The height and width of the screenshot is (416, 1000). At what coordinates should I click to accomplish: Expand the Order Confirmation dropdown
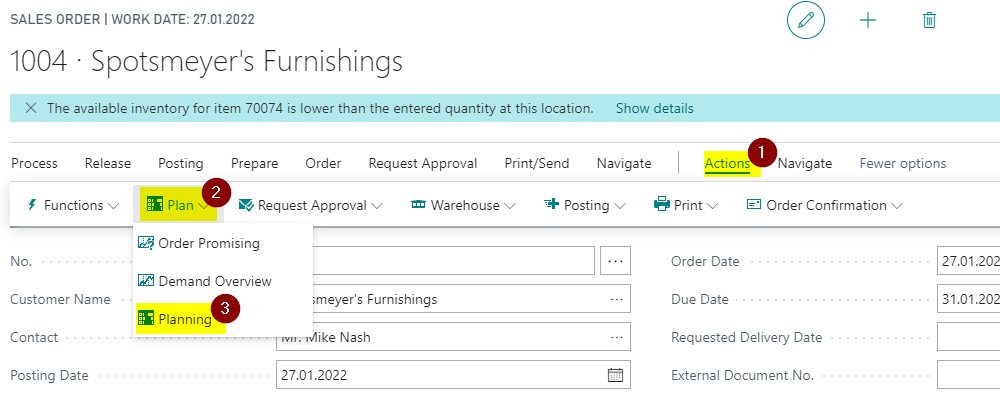(825, 205)
